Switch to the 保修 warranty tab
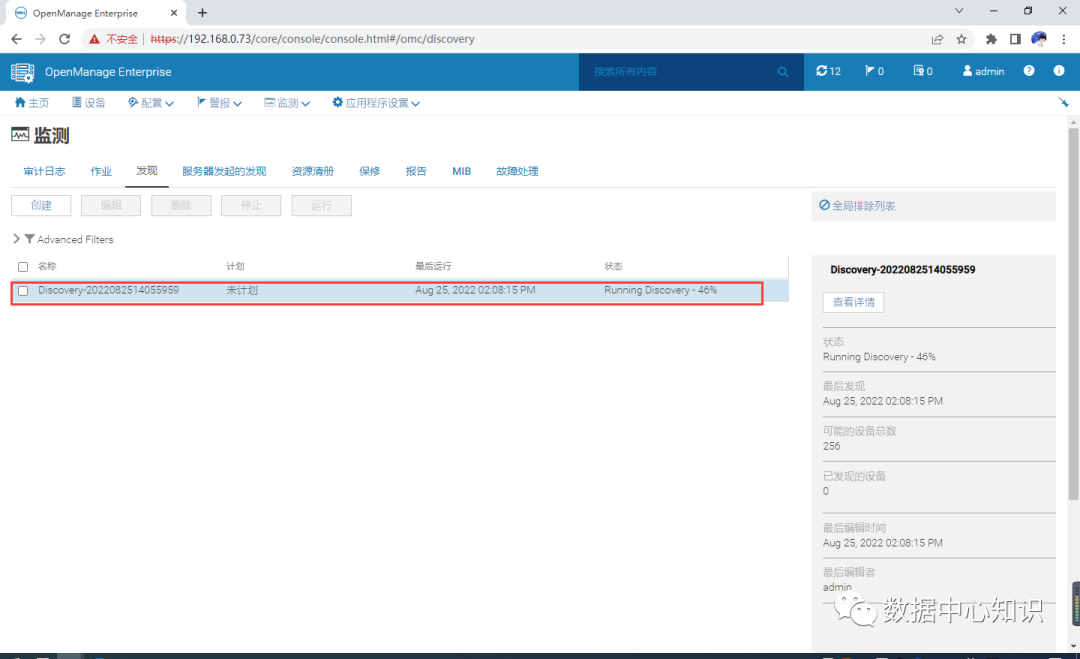This screenshot has width=1080, height=659. 370,171
